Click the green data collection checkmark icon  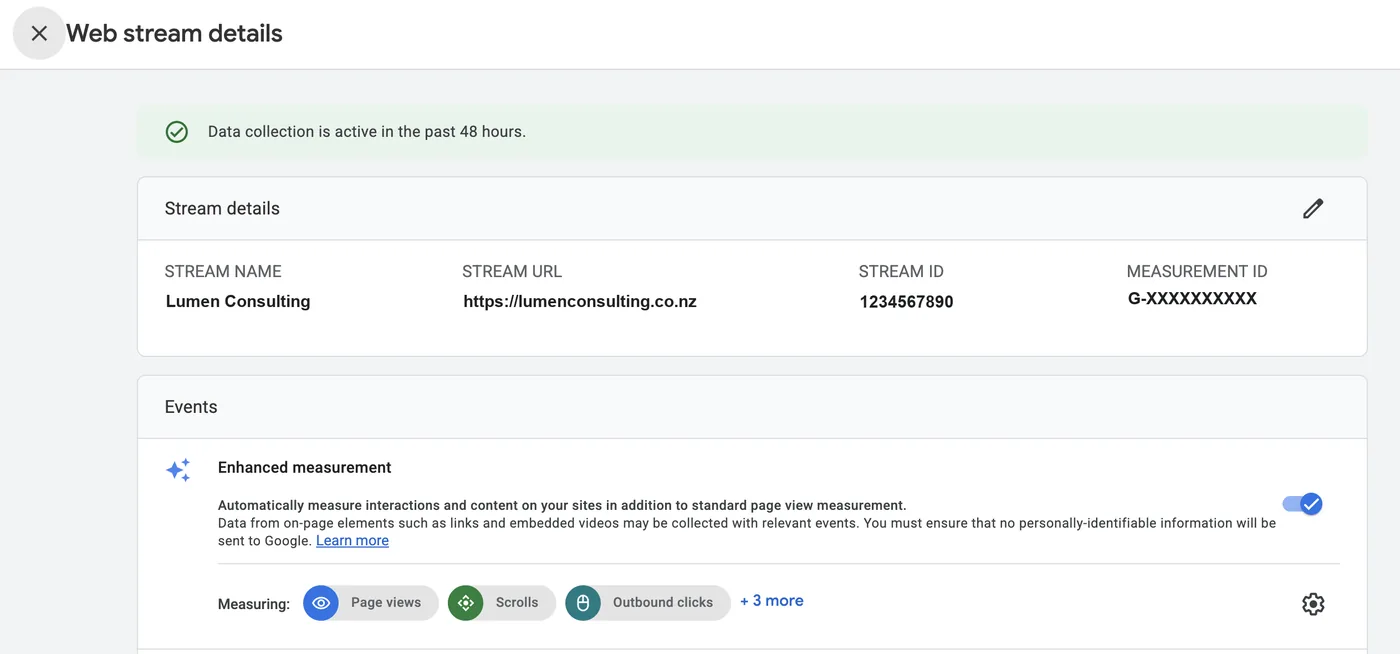point(177,132)
